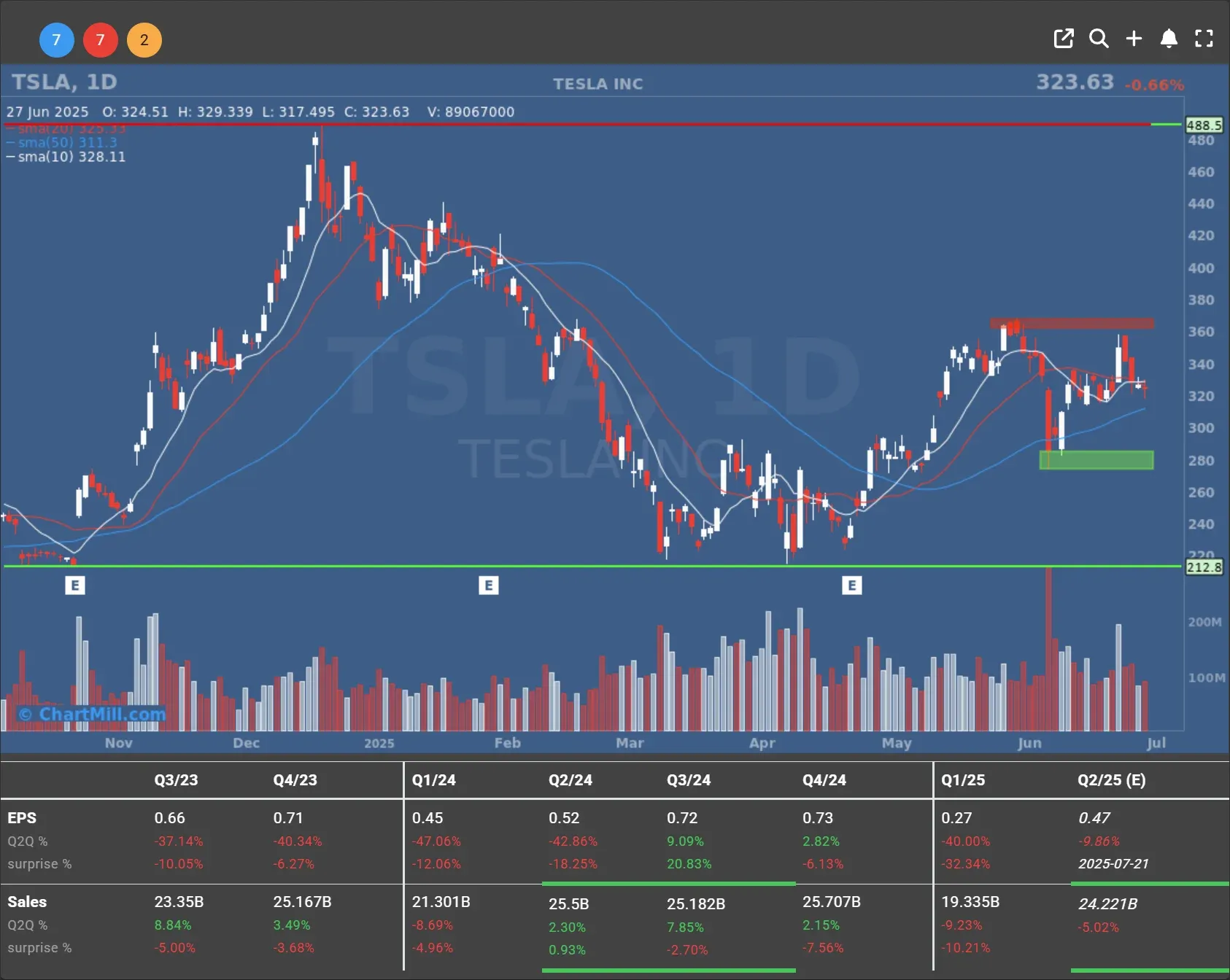1230x980 pixels.
Task: Click the November earnings E marker
Action: (x=75, y=585)
